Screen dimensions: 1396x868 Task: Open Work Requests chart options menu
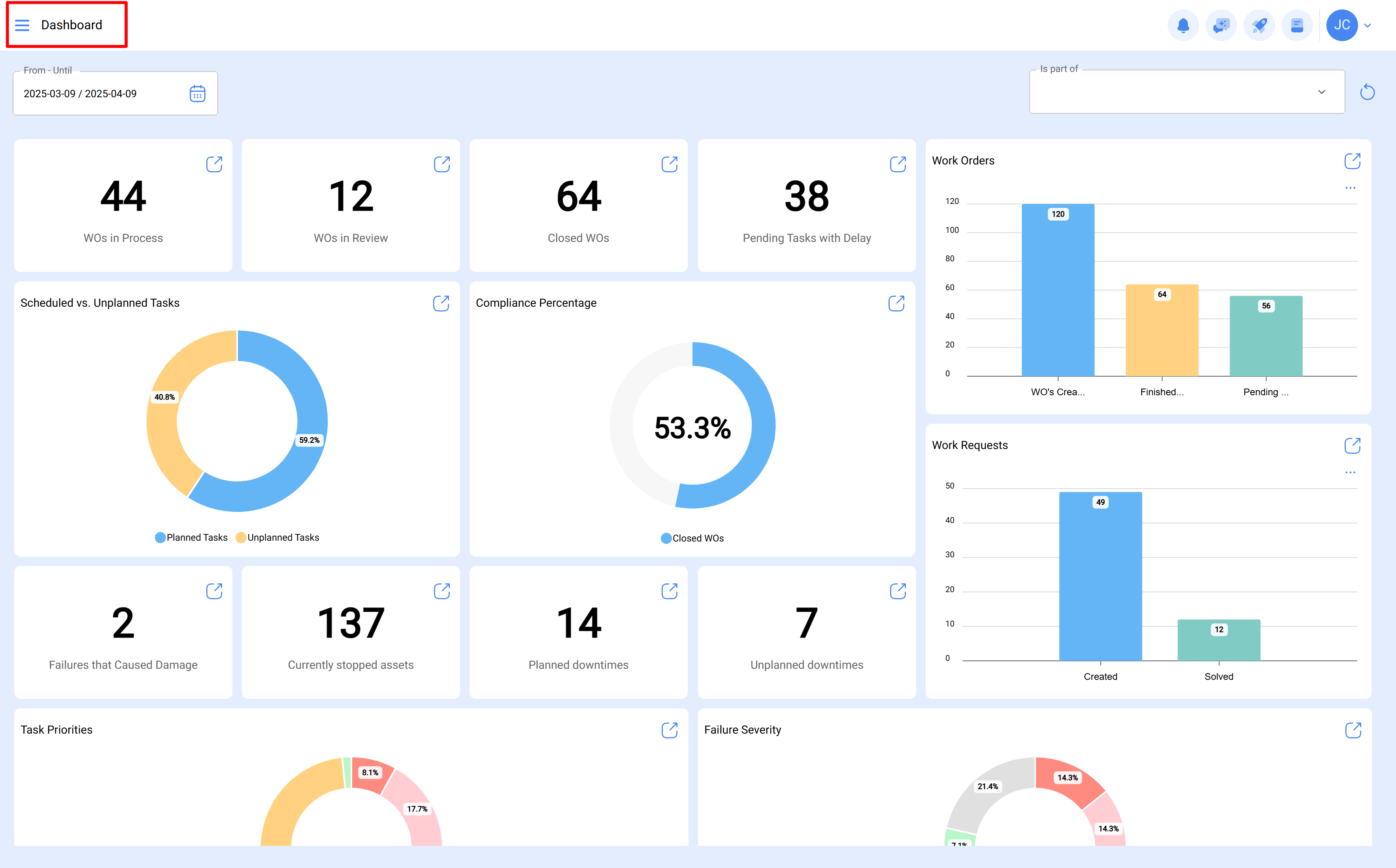[x=1350, y=472]
